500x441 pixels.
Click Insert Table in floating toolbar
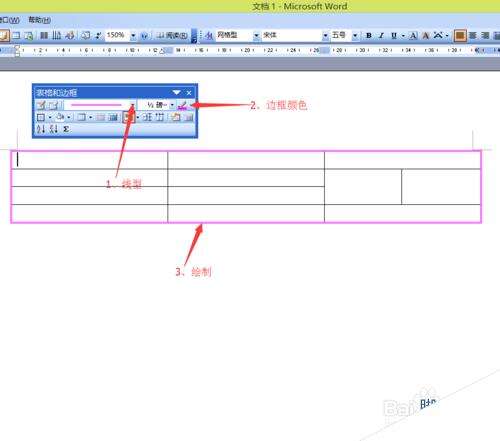pos(81,117)
